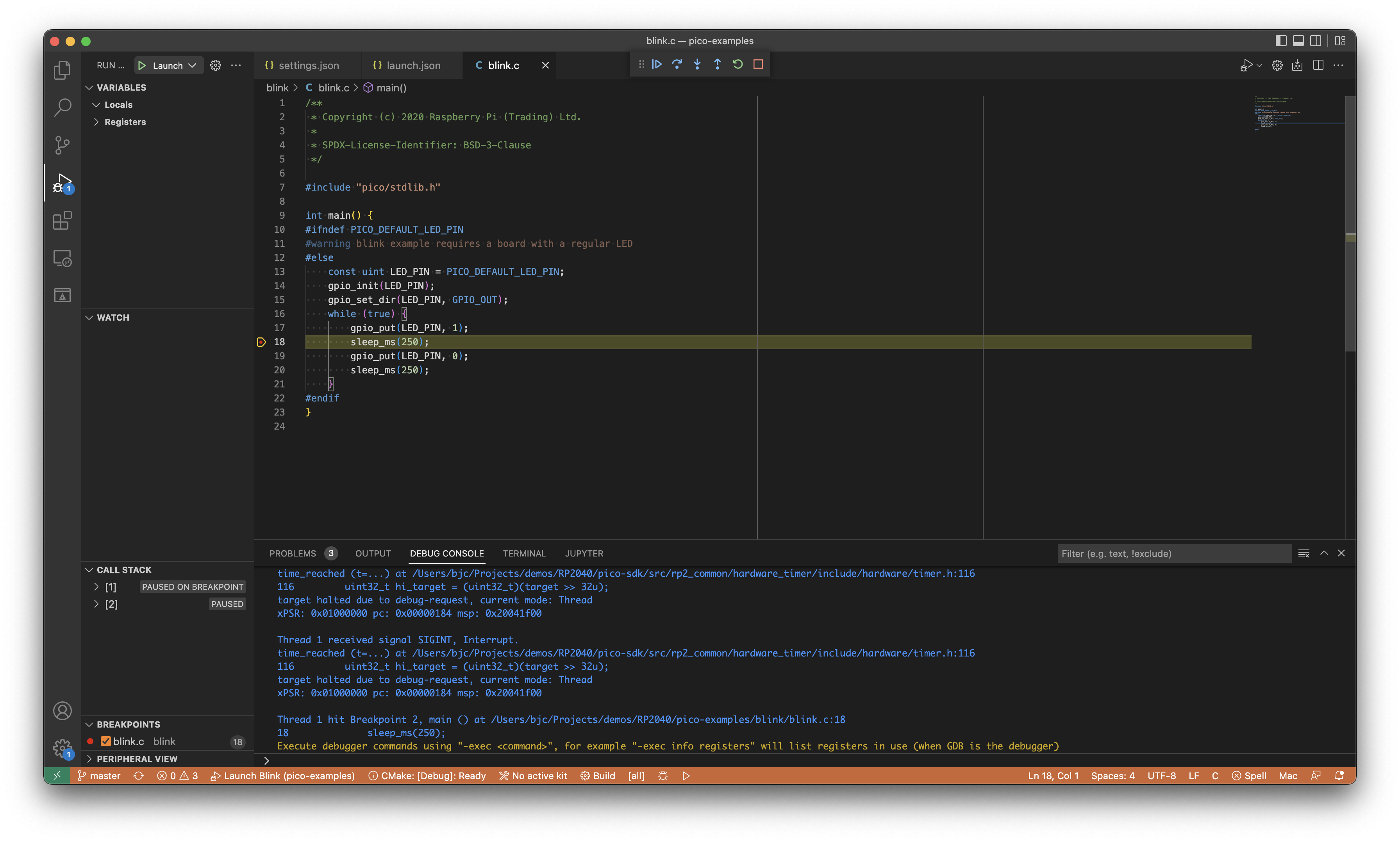Maximize the bottom panel size
This screenshot has height=842, width=1400.
[1323, 553]
